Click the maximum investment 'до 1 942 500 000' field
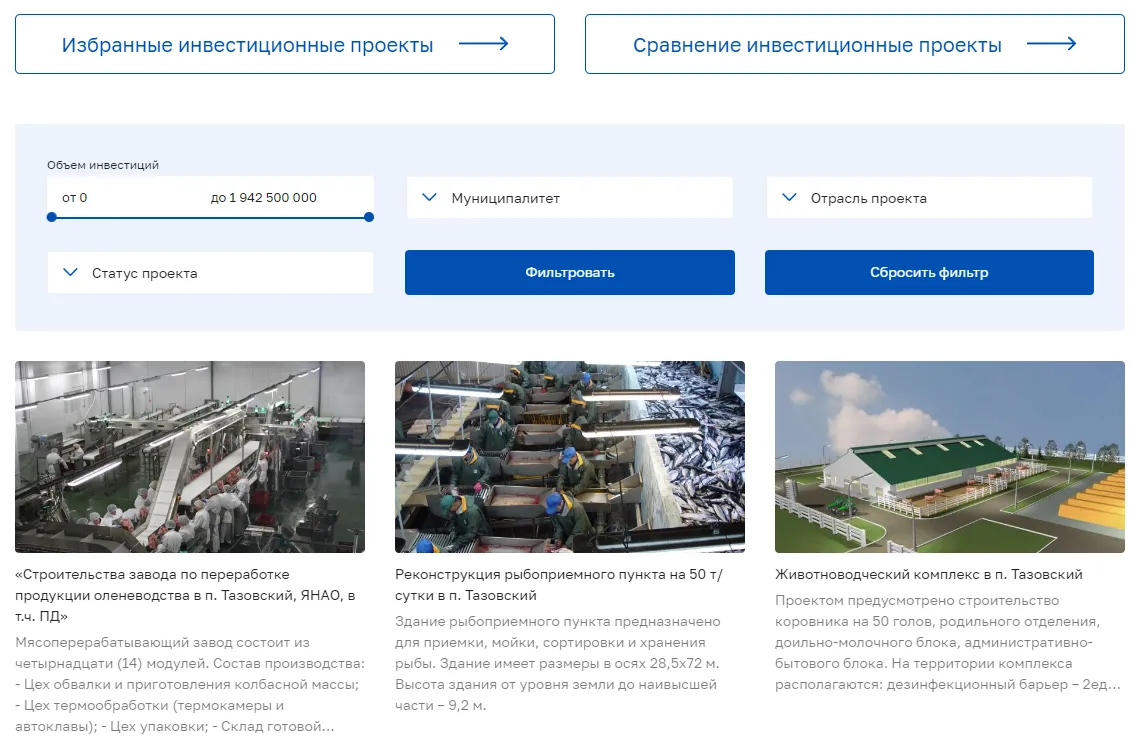 coord(264,198)
